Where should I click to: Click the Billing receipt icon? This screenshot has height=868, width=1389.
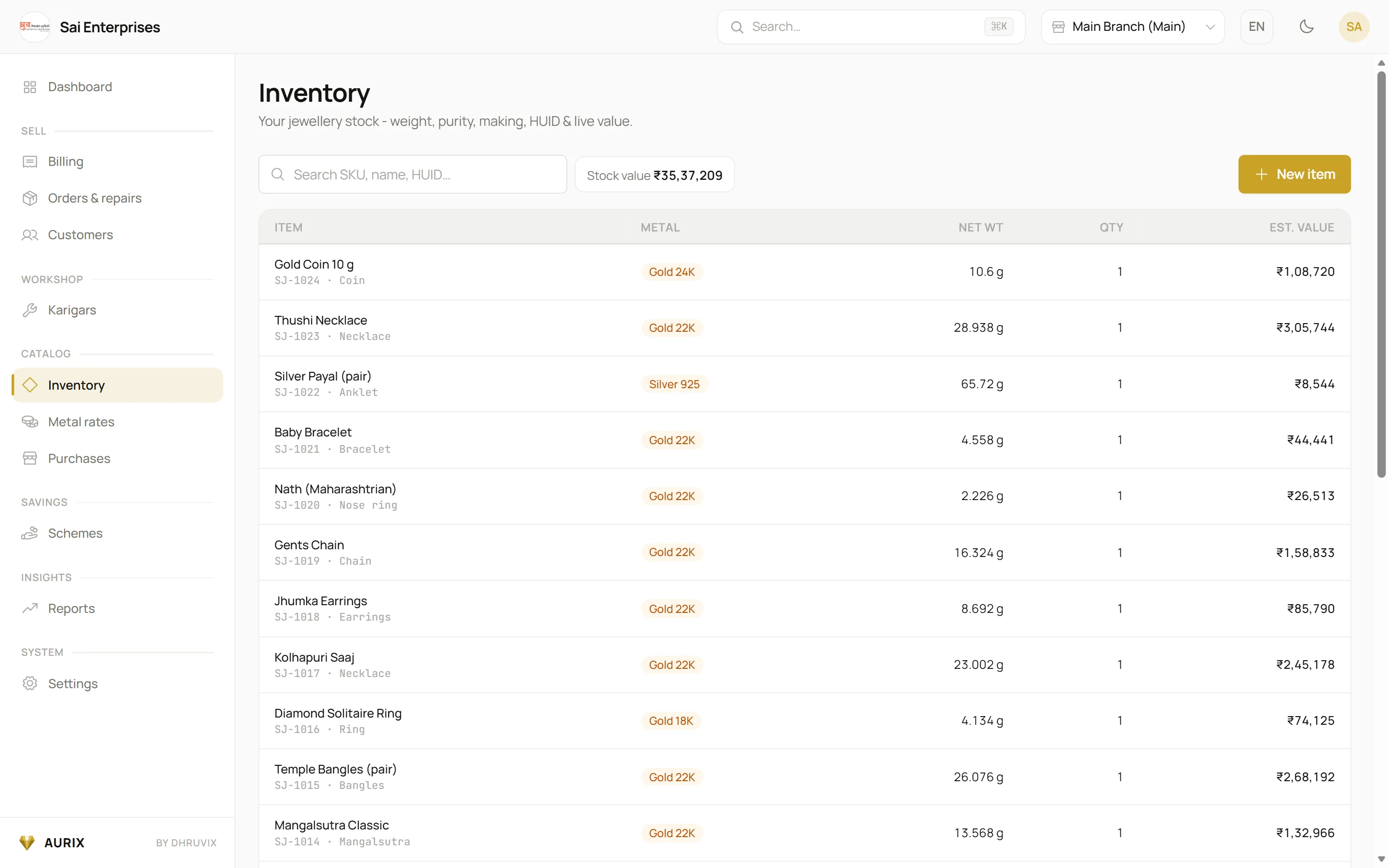pos(30,162)
